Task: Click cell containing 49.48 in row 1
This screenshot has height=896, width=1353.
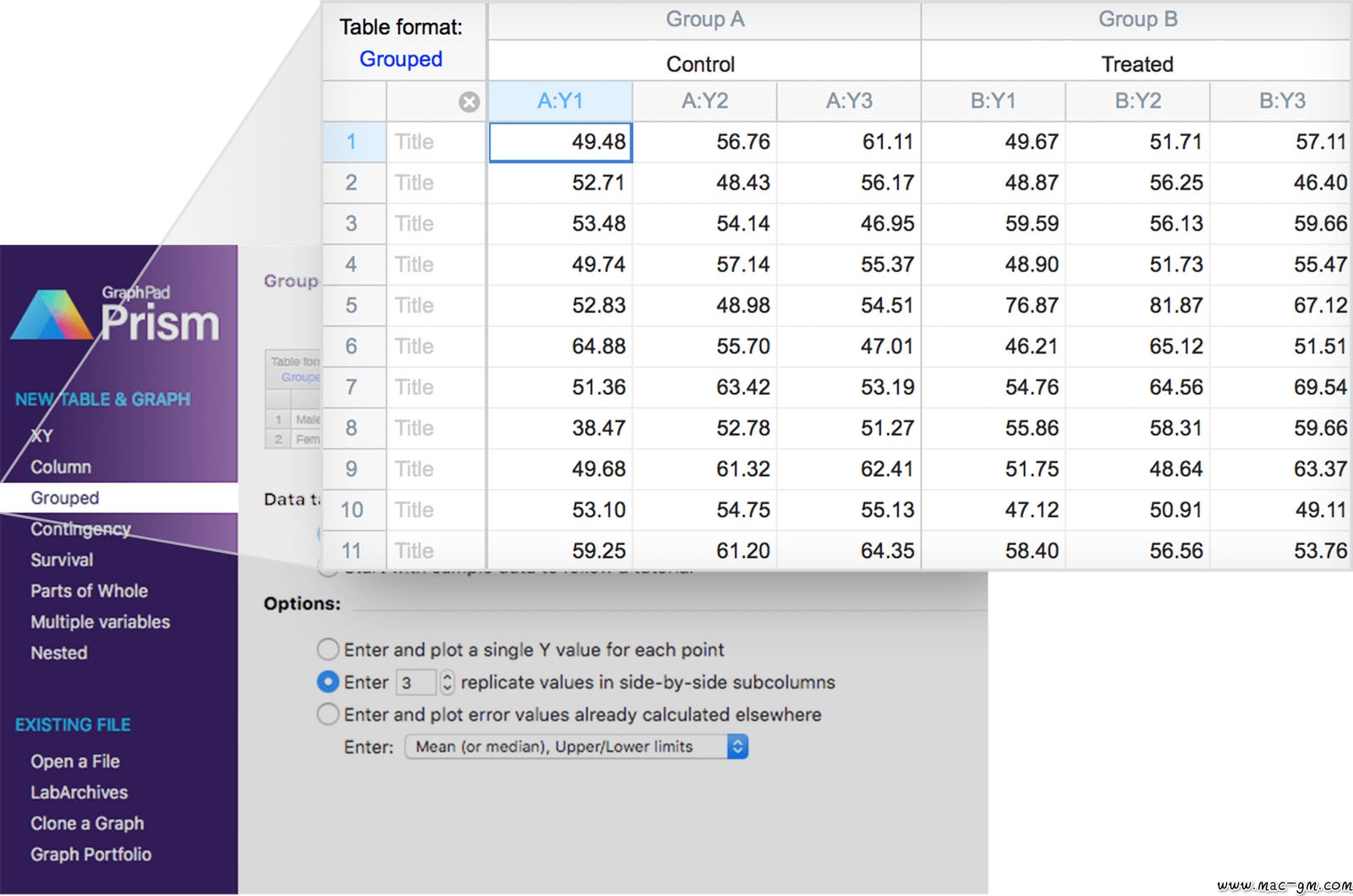Action: tap(560, 142)
